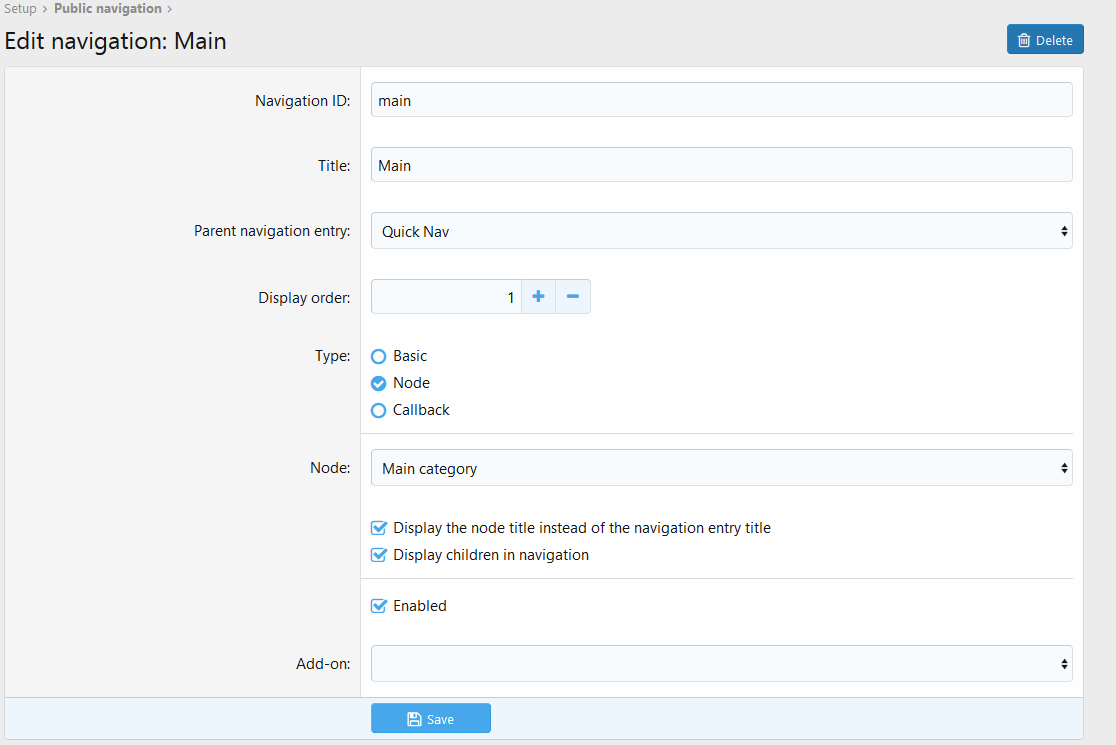Image resolution: width=1116 pixels, height=745 pixels.
Task: Click the Delete button
Action: click(x=1045, y=40)
